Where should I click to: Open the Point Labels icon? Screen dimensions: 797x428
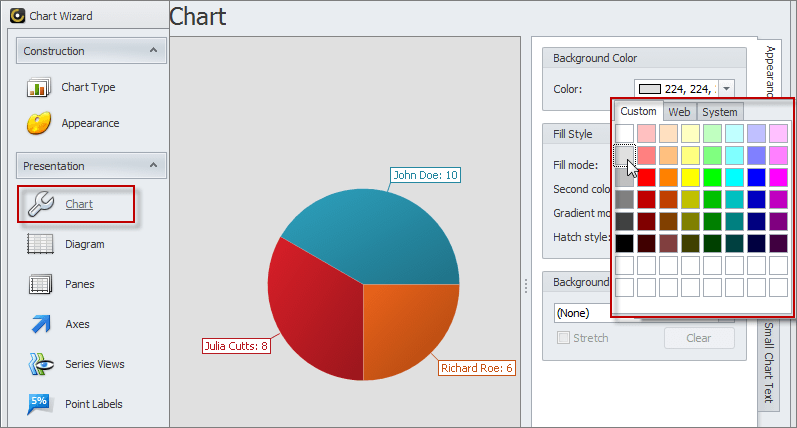[x=39, y=404]
